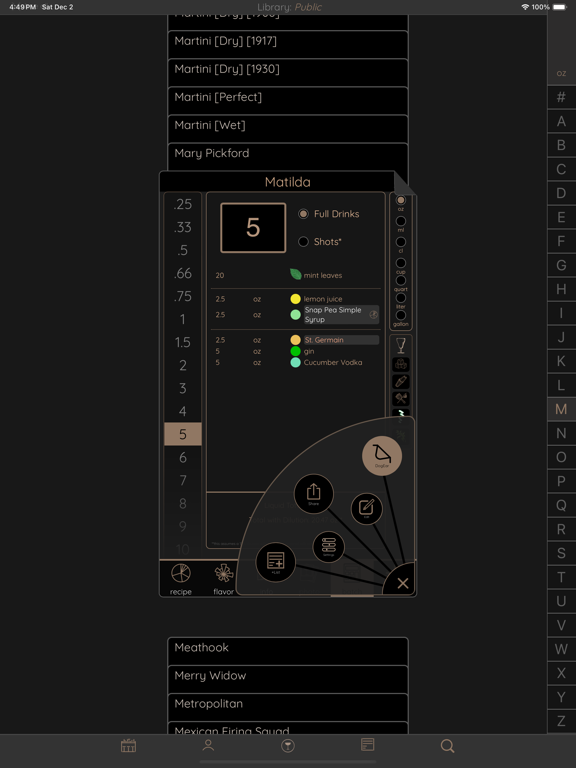Tap the folded page corner of Matilda card
The image size is (576, 768).
[x=405, y=183]
